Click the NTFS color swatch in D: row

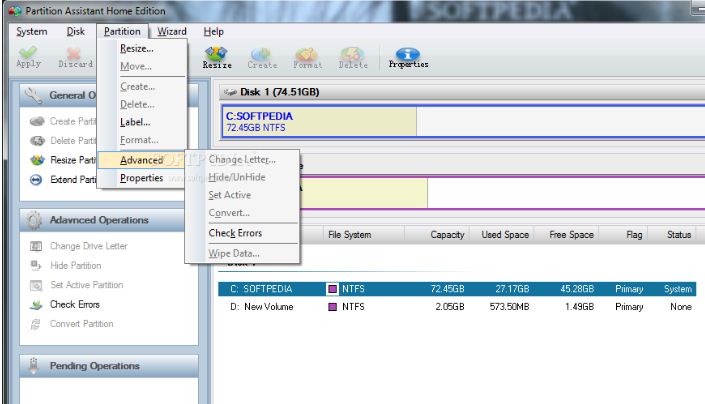pyautogui.click(x=332, y=307)
